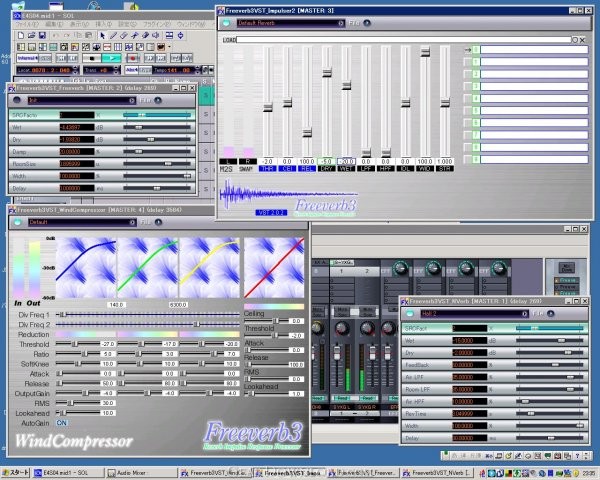Click the Damp value field in Freeverb window

[77, 152]
